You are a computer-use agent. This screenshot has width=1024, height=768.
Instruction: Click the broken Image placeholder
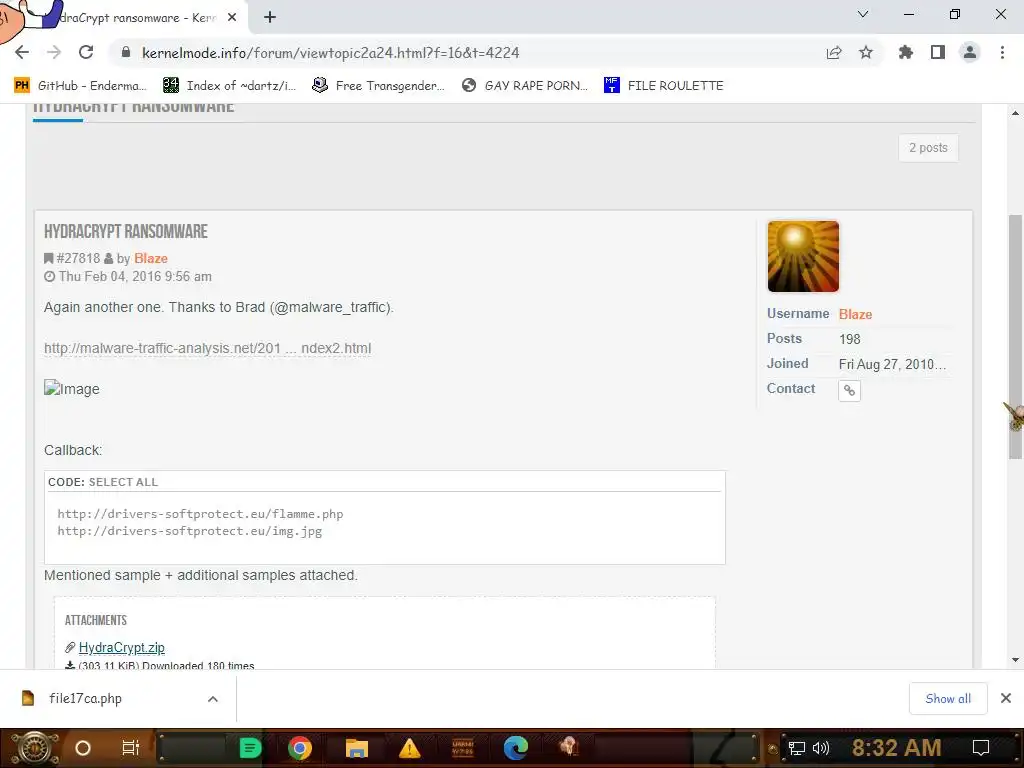pyautogui.click(x=72, y=389)
